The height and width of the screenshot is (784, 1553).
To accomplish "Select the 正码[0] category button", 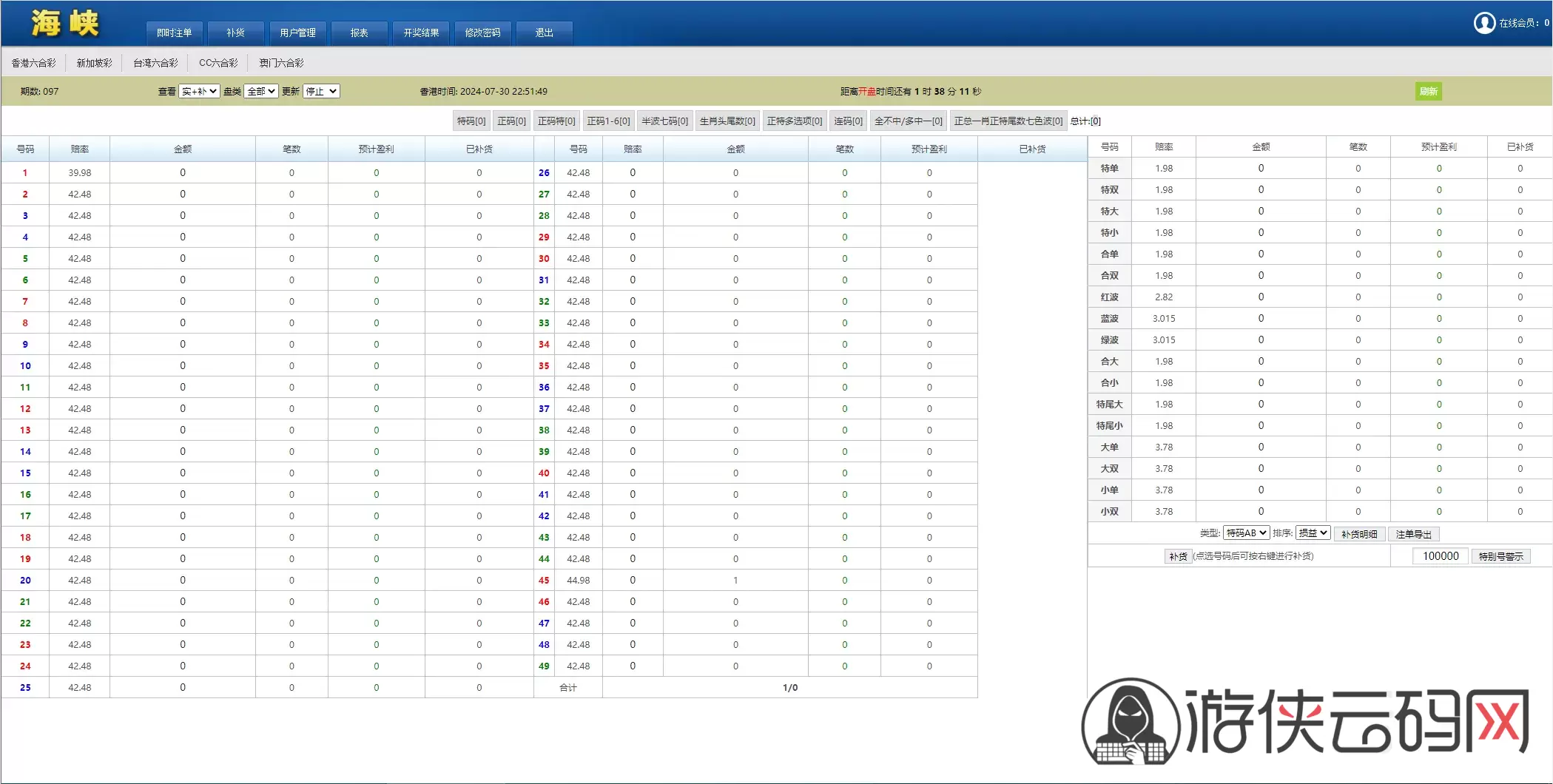I will pyautogui.click(x=512, y=121).
